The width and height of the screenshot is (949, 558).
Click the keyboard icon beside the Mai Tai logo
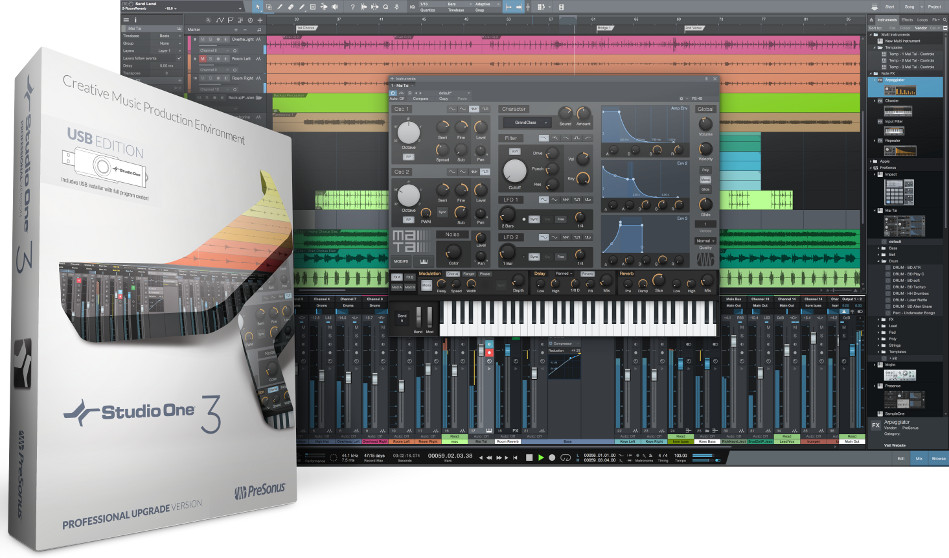[424, 261]
